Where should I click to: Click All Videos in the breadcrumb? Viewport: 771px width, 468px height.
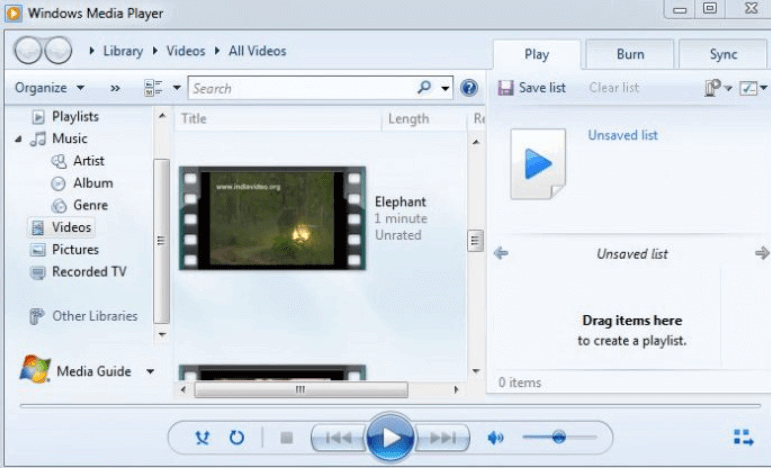[x=257, y=51]
